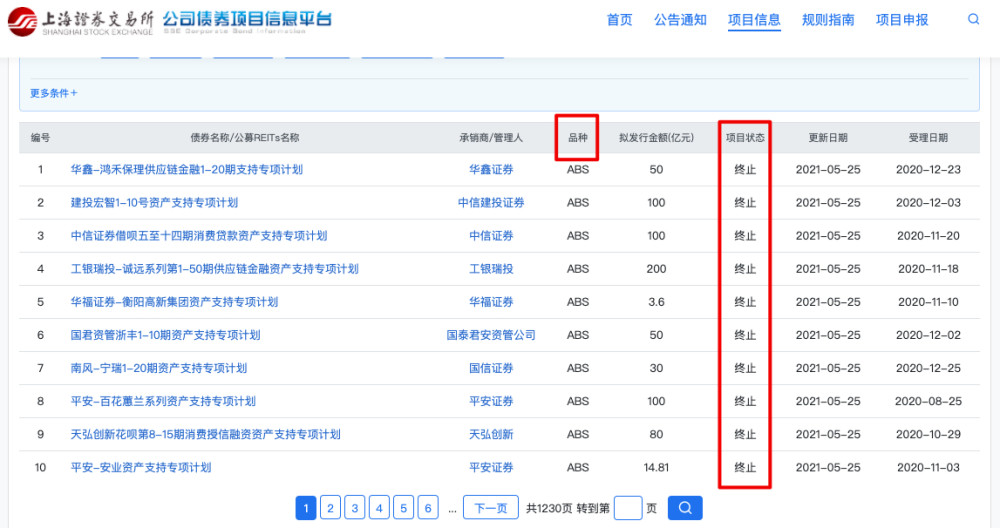Open 建投宏智1-10号资产支持专项计划 link
This screenshot has width=1000, height=528.
[154, 203]
